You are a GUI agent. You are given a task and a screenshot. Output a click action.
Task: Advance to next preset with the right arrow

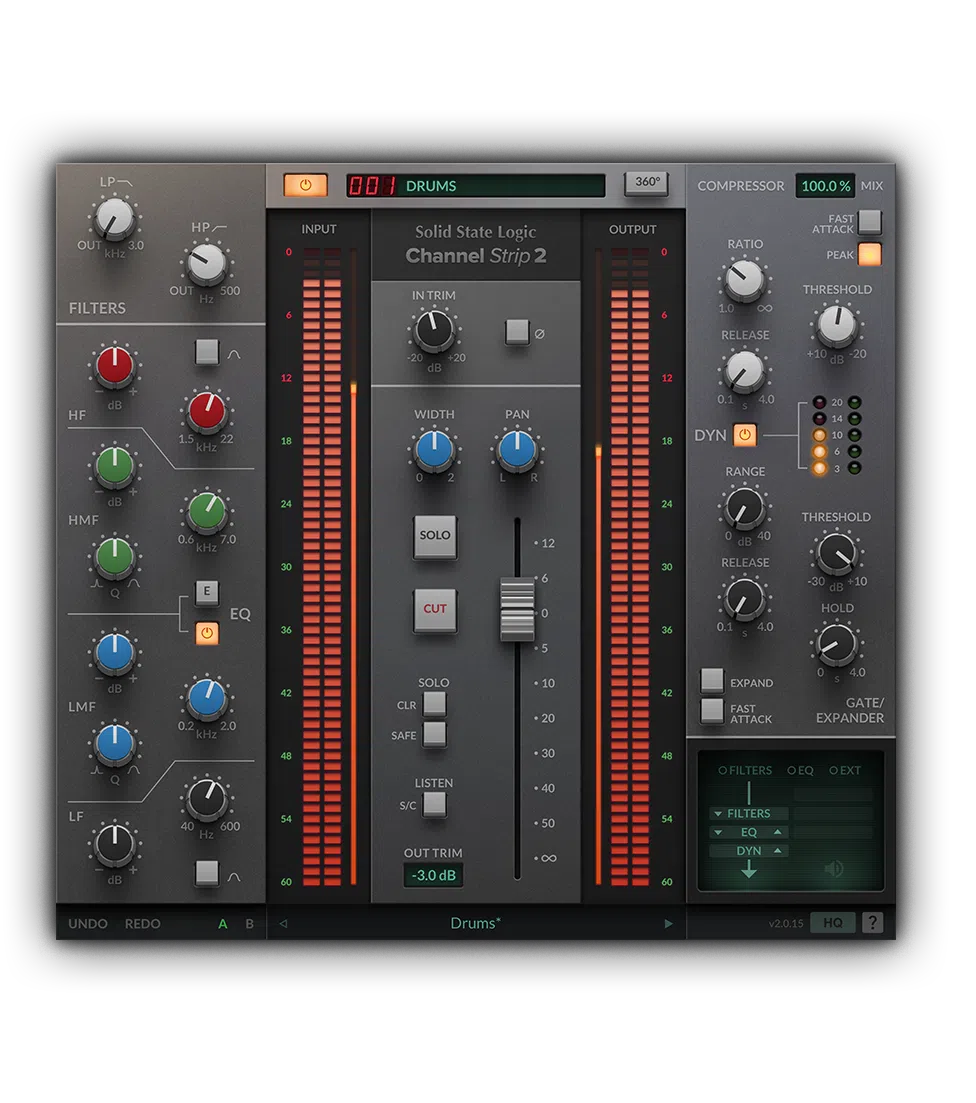click(x=668, y=923)
